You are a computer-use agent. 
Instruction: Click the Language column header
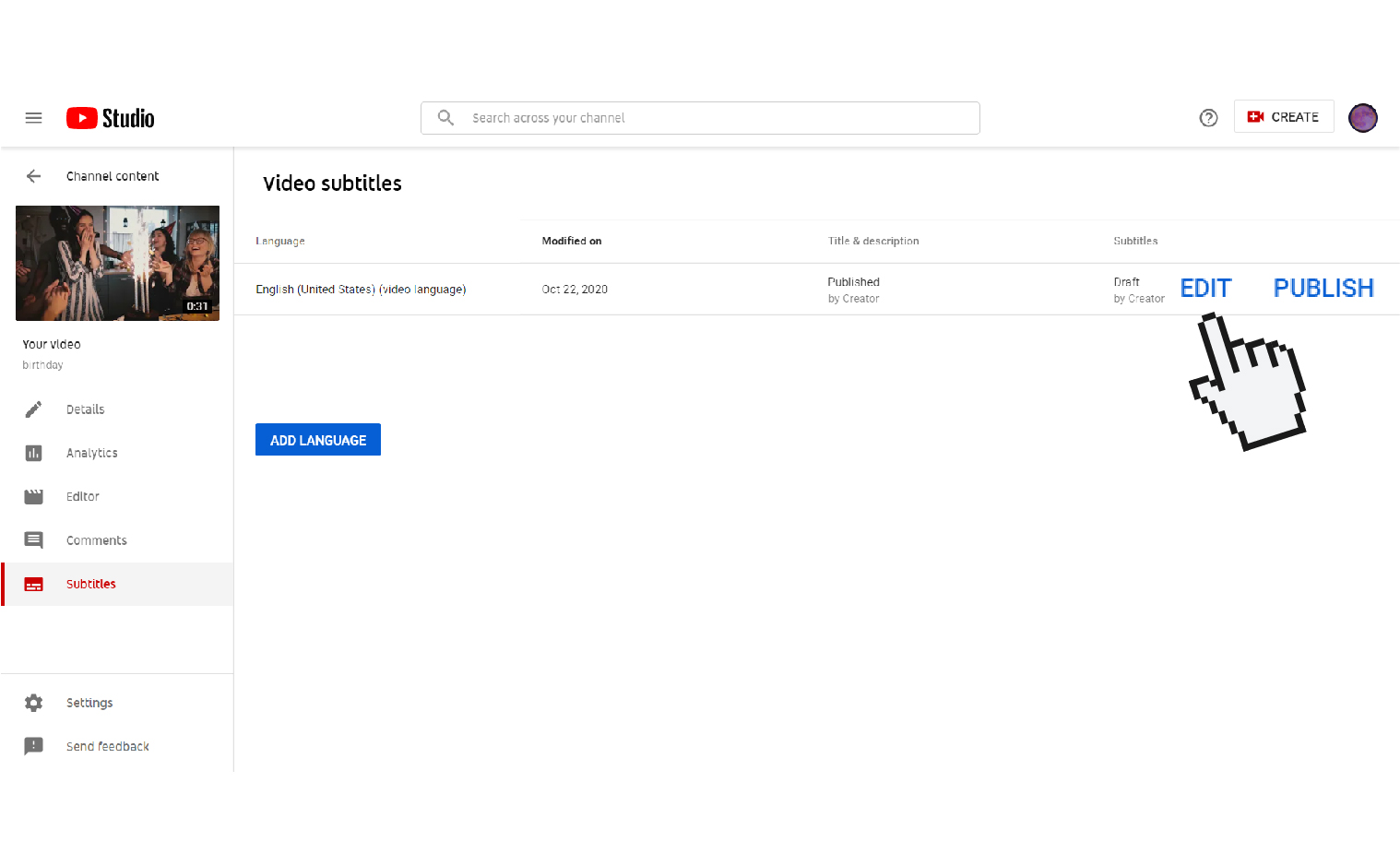pos(280,241)
